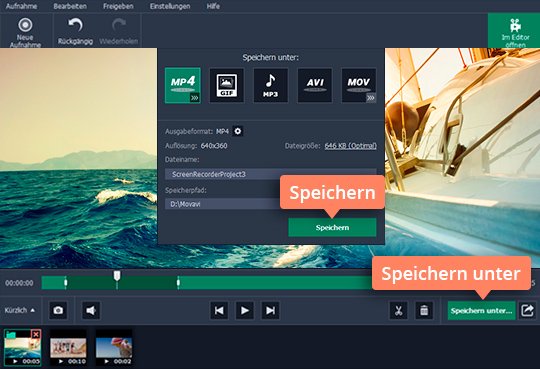Expand more MP4 presets arrow
540x369 pixels.
point(195,98)
